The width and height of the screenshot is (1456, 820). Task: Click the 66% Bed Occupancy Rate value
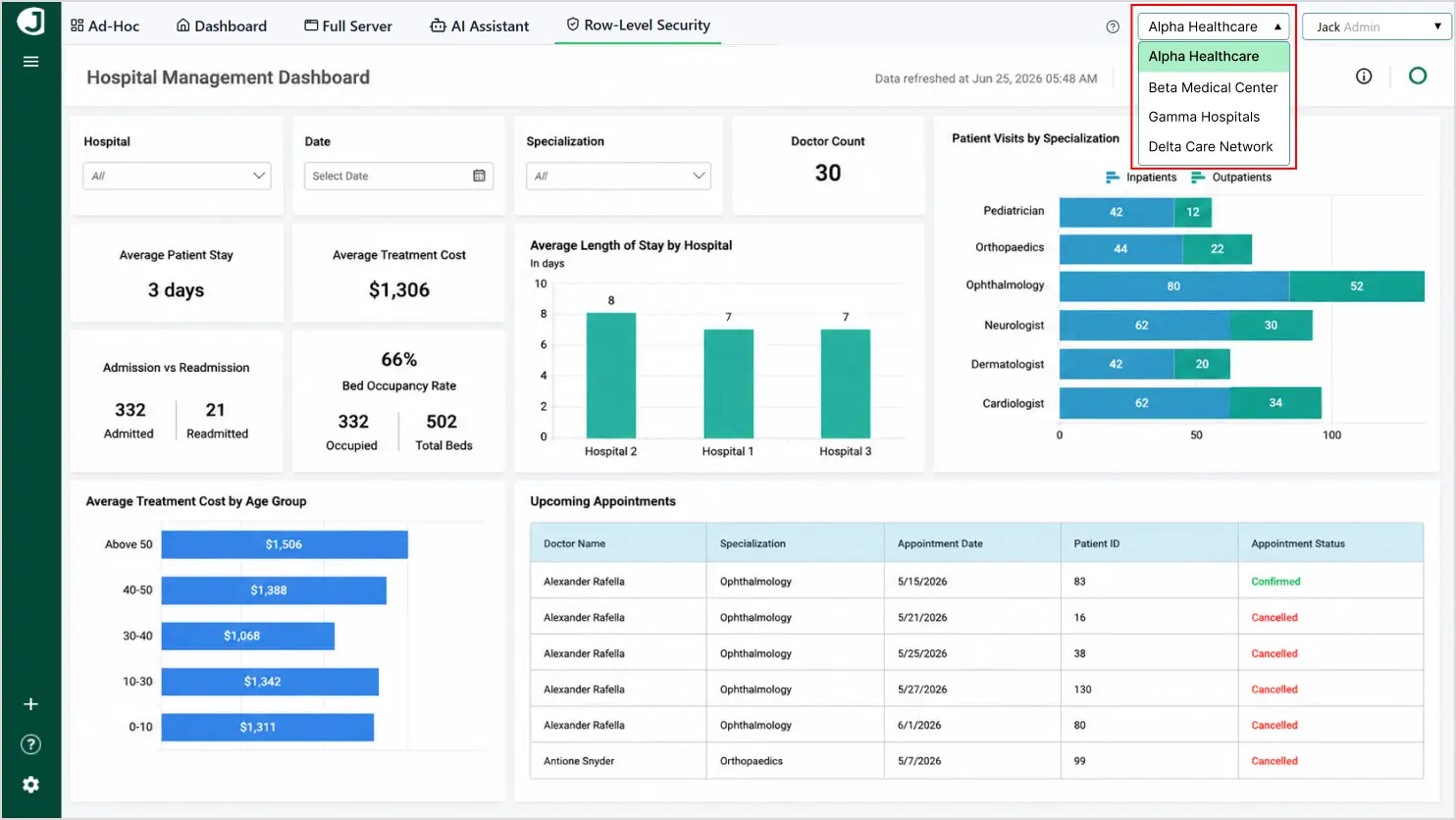[399, 360]
